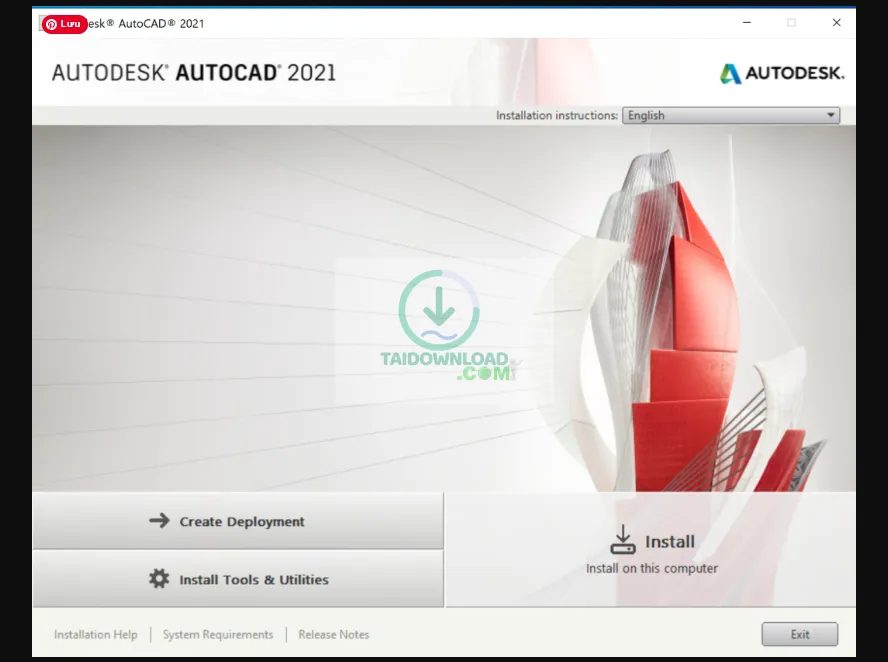
Task: Click the Autodesk logo in the header
Action: pos(781,72)
